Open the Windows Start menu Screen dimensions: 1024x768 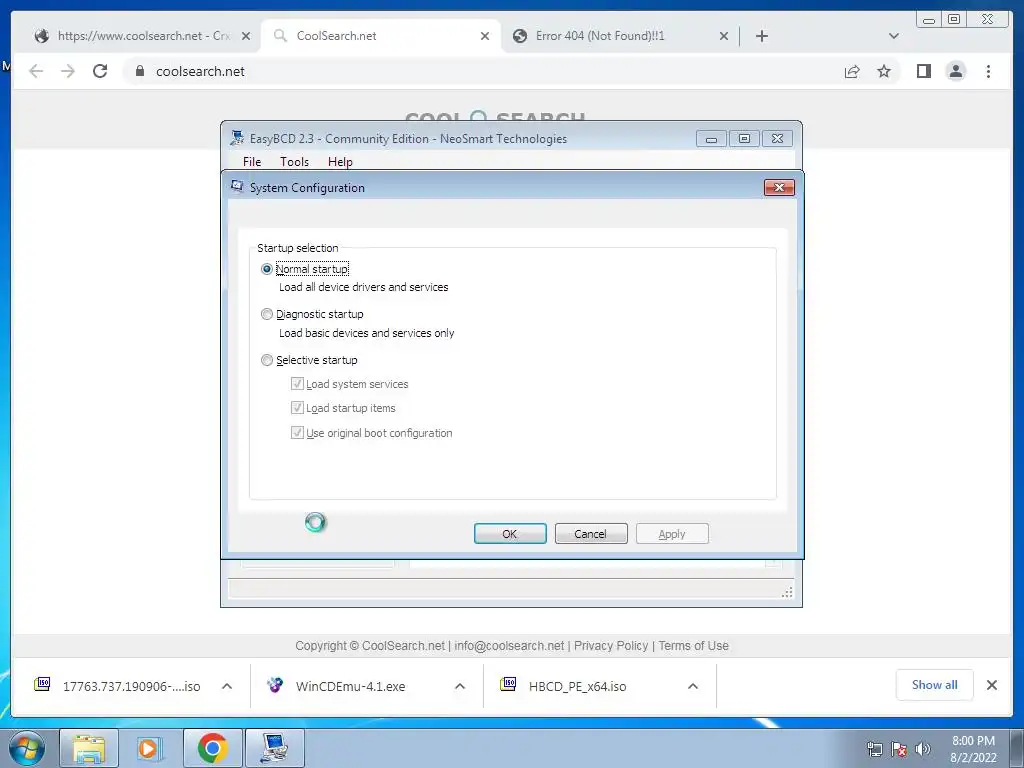tap(27, 748)
